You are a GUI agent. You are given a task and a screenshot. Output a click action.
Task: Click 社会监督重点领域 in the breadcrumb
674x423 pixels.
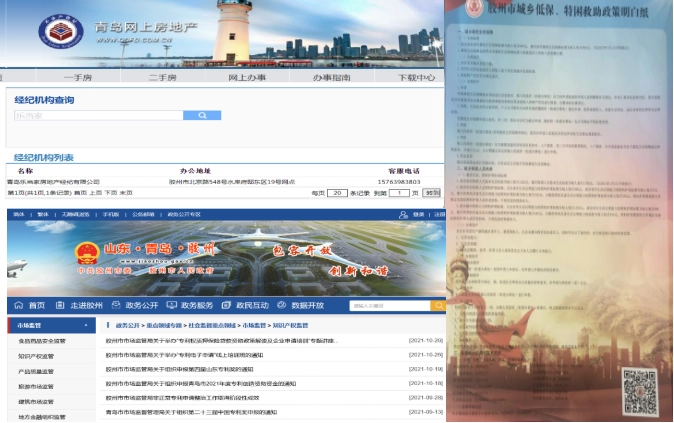[212, 325]
